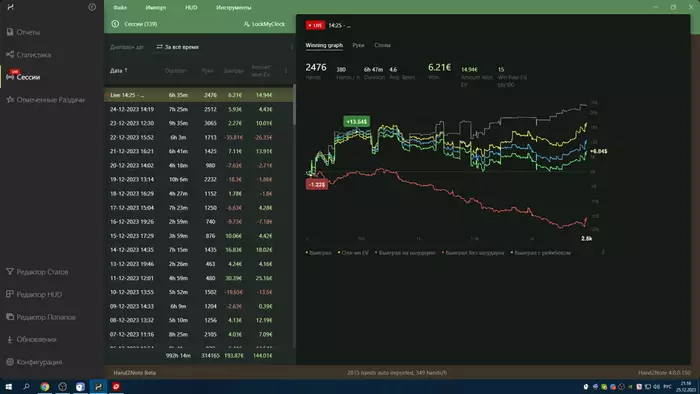
Task: Select session 17-12-2023 15:04
Action: [199, 207]
